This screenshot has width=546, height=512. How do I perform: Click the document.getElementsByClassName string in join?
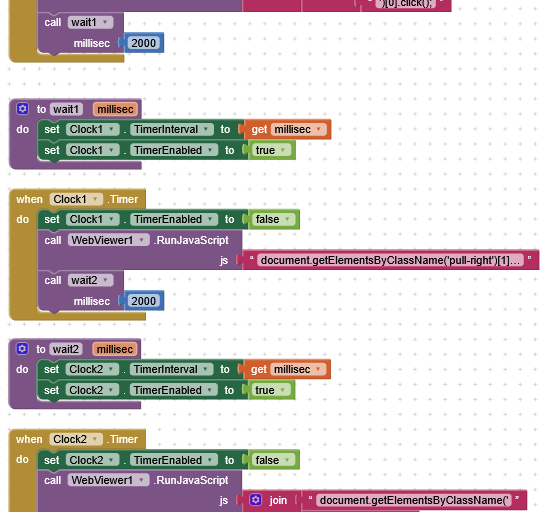pyautogui.click(x=414, y=500)
